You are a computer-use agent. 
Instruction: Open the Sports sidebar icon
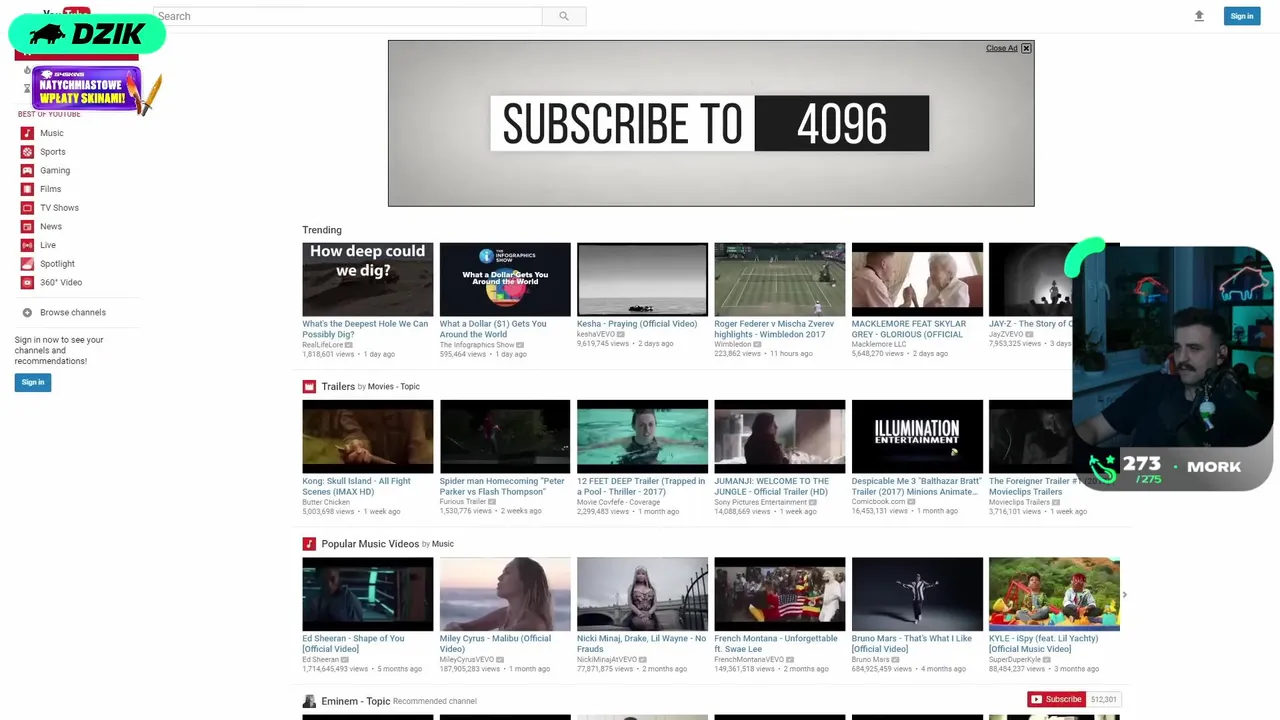click(x=27, y=152)
